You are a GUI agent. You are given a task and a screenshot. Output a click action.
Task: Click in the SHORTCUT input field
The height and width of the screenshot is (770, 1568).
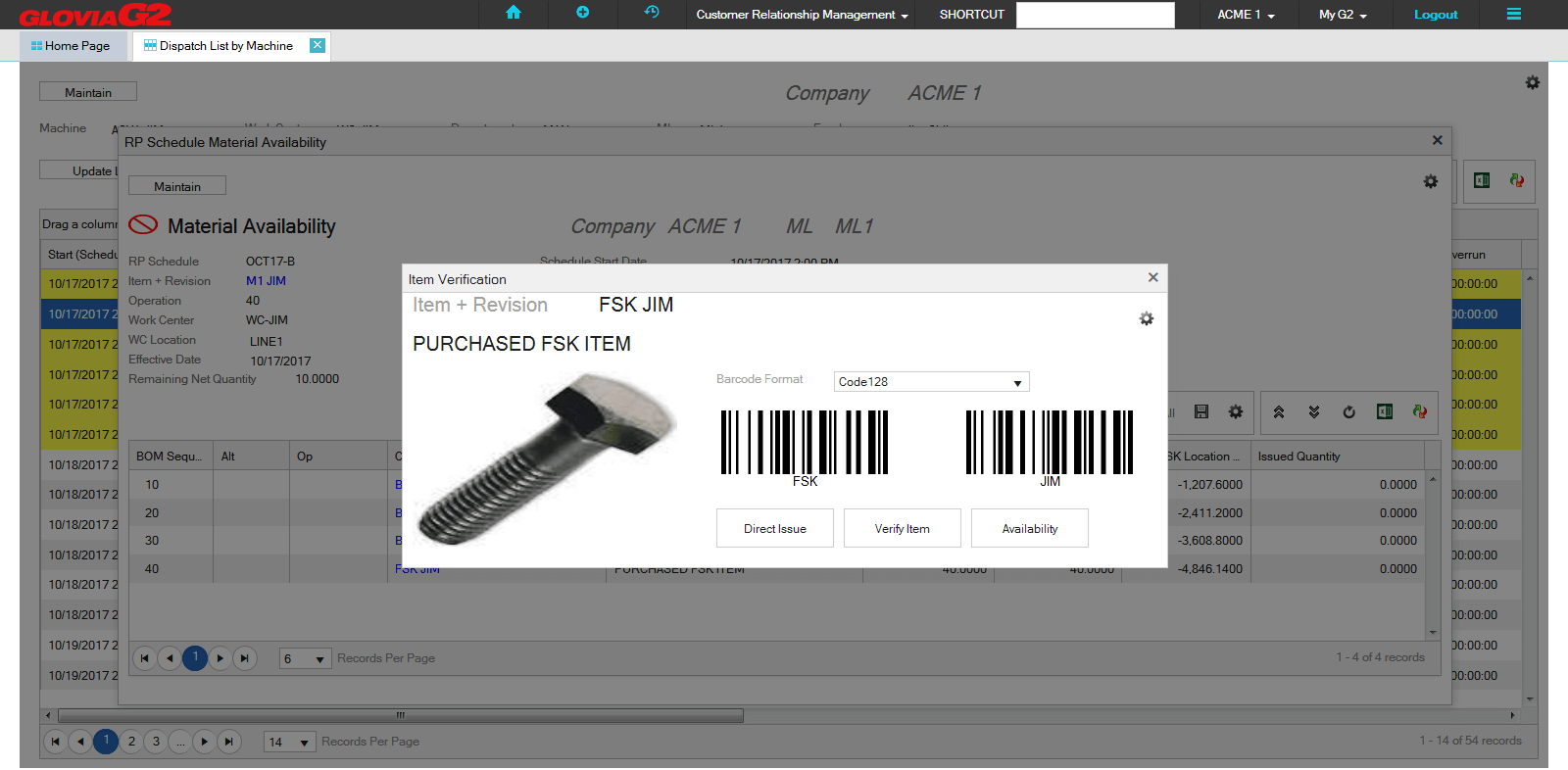pyautogui.click(x=1096, y=15)
